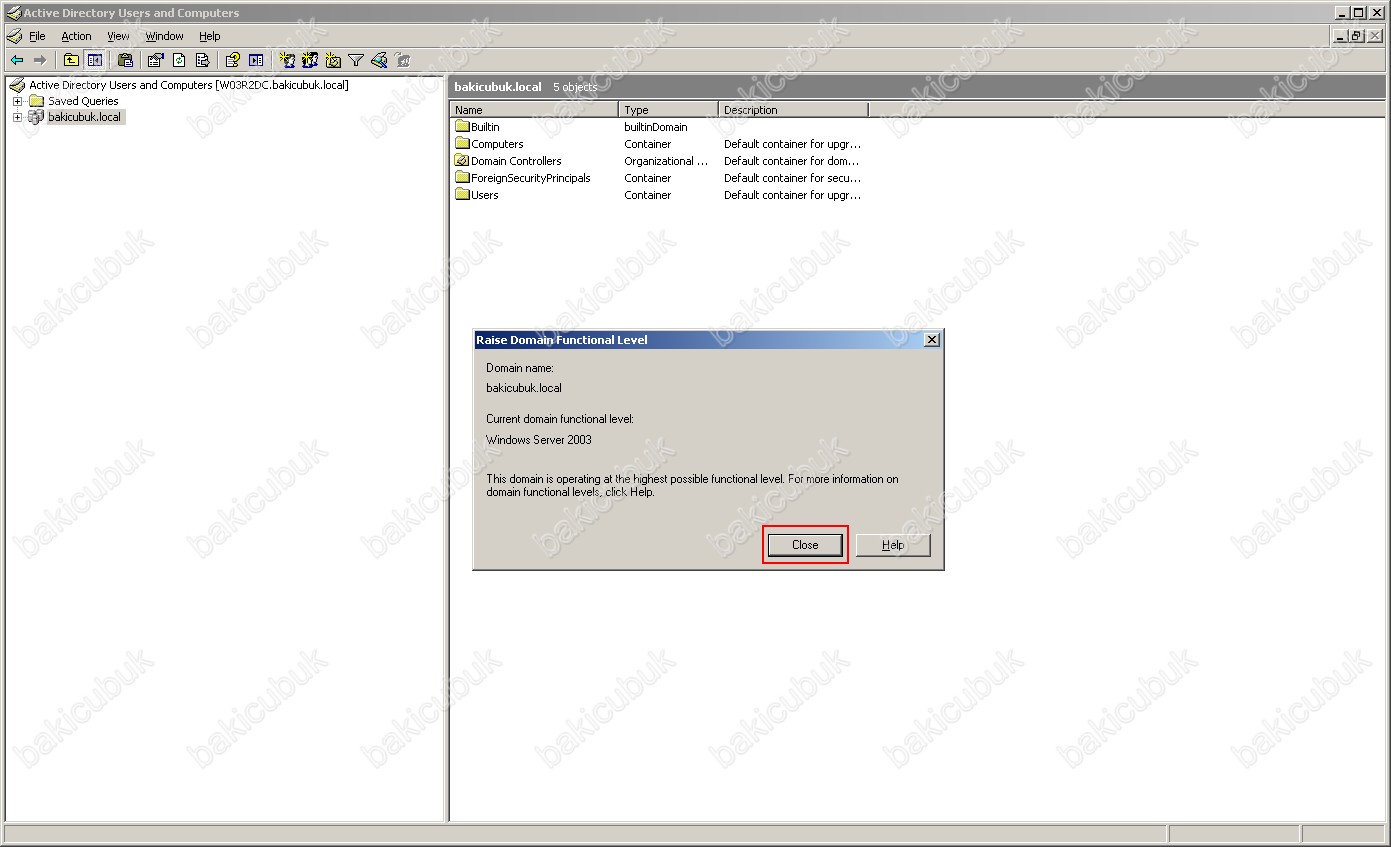The image size is (1391, 847).
Task: Open Properties via toolbar icon
Action: coord(156,60)
